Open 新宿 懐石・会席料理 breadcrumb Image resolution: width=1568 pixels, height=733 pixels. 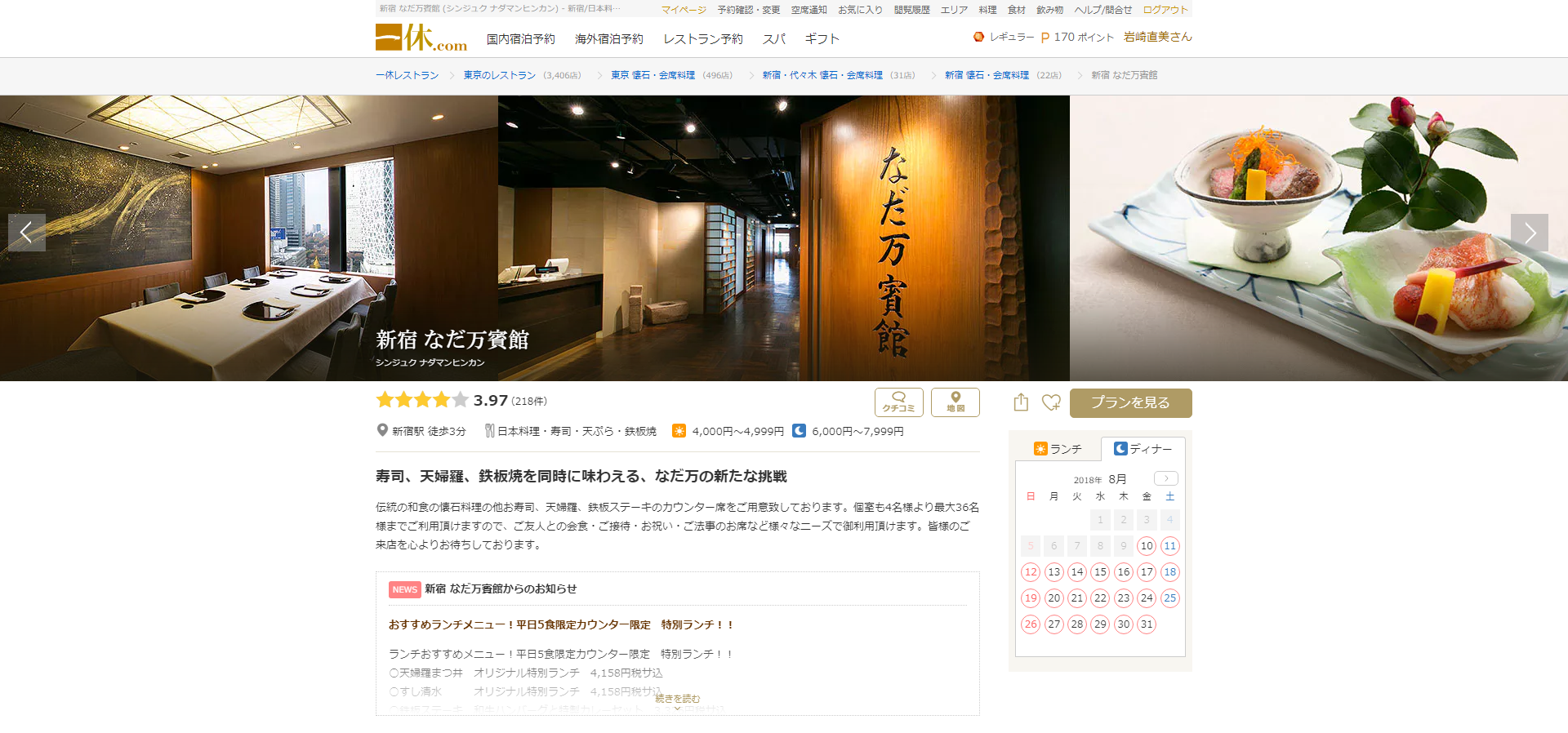[987, 75]
